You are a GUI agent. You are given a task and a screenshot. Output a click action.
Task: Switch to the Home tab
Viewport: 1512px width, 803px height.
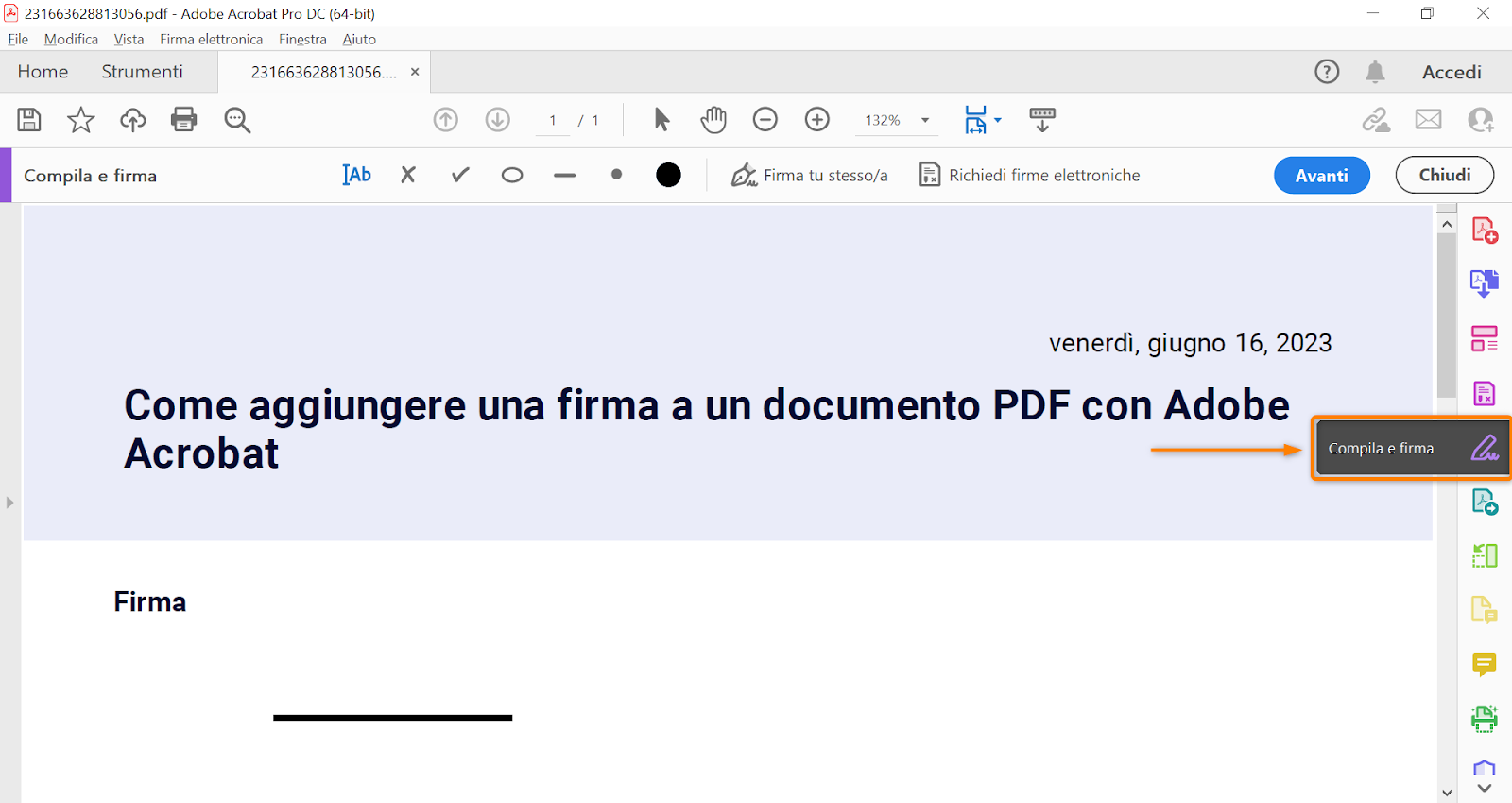point(43,72)
